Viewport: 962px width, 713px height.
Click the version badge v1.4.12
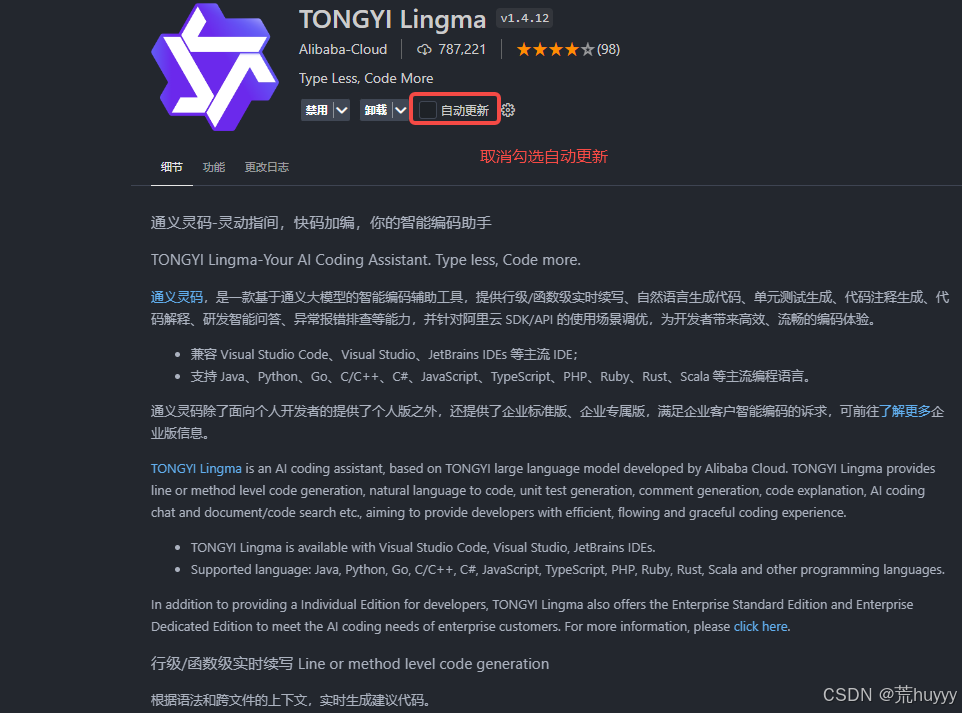coord(525,18)
